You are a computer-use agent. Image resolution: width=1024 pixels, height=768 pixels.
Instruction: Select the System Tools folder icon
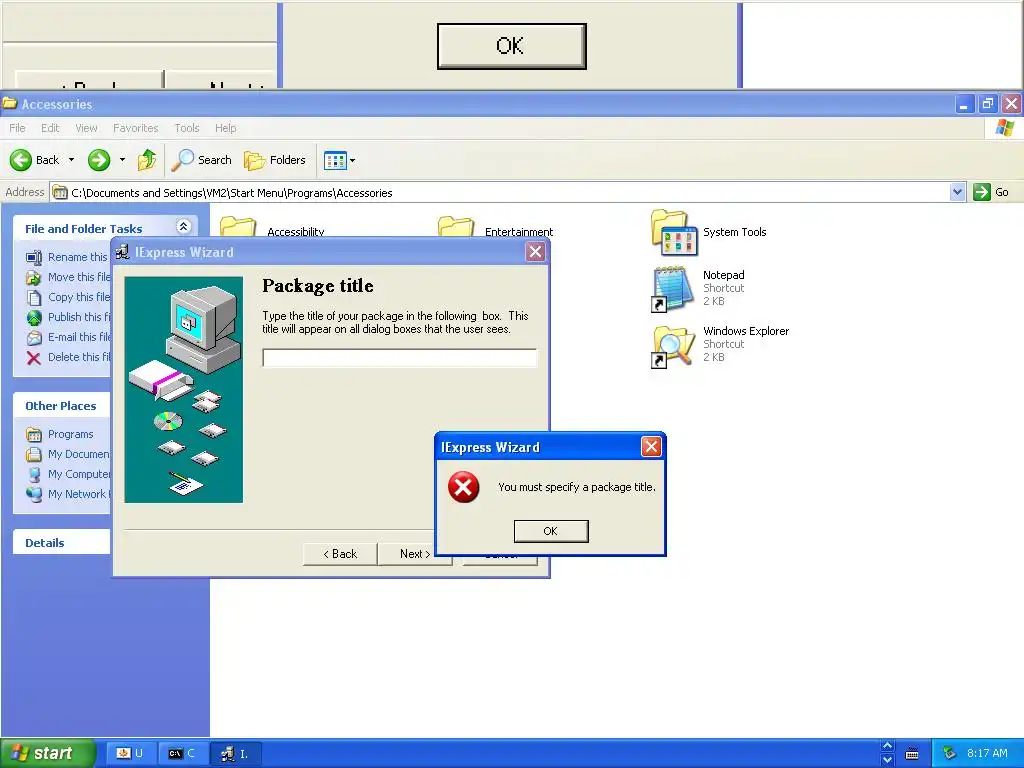(x=675, y=232)
